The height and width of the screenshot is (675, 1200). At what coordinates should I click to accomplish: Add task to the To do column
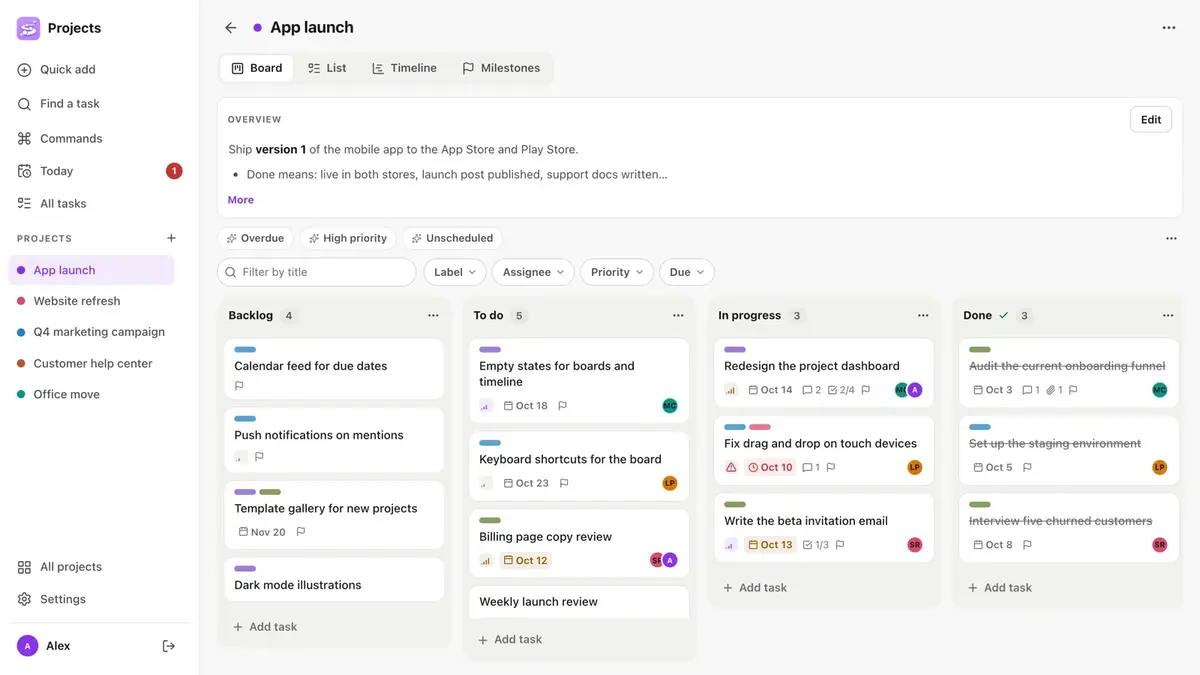510,640
